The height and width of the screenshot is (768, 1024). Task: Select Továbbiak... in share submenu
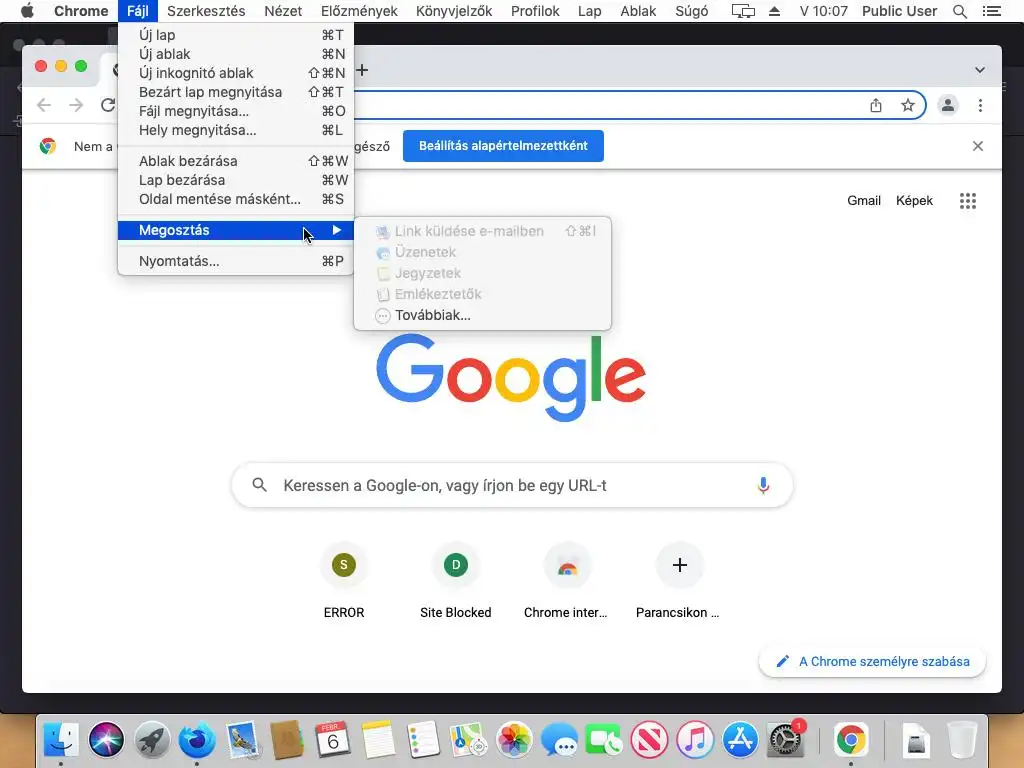pyautogui.click(x=483, y=315)
